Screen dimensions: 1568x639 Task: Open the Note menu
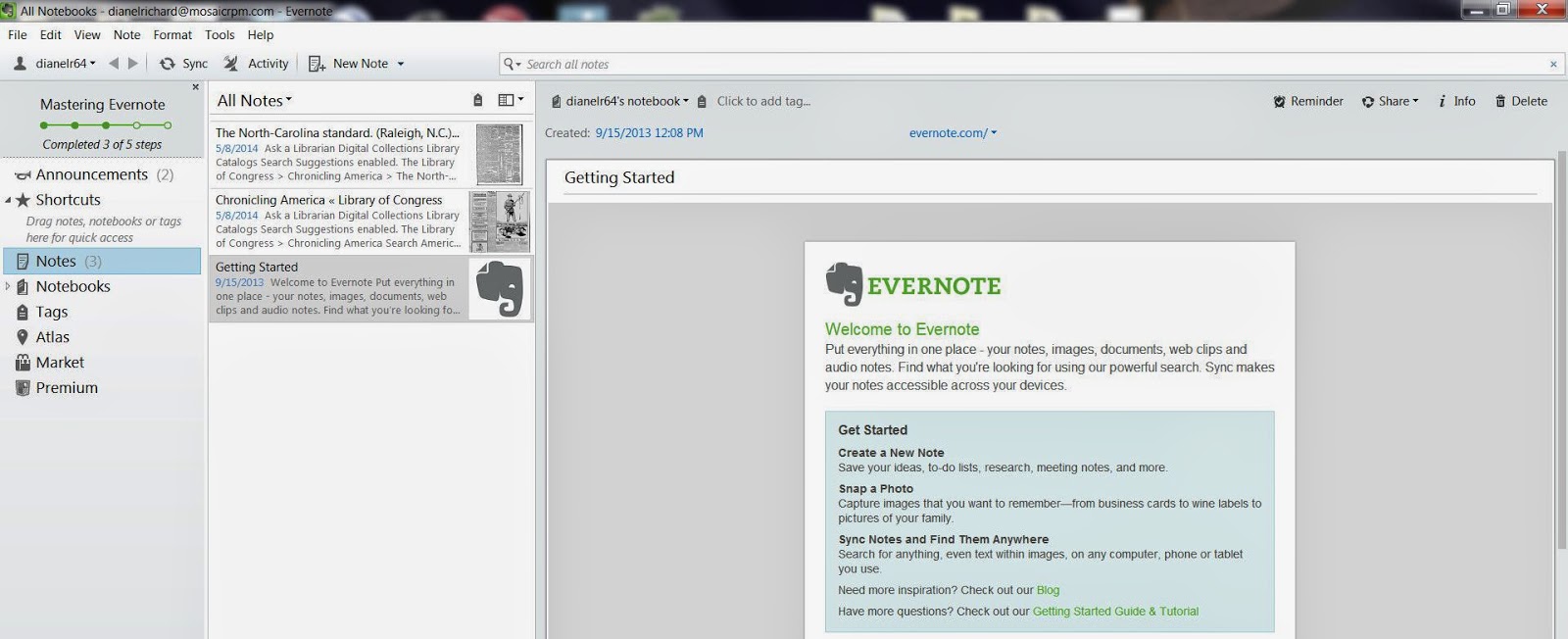[x=127, y=35]
